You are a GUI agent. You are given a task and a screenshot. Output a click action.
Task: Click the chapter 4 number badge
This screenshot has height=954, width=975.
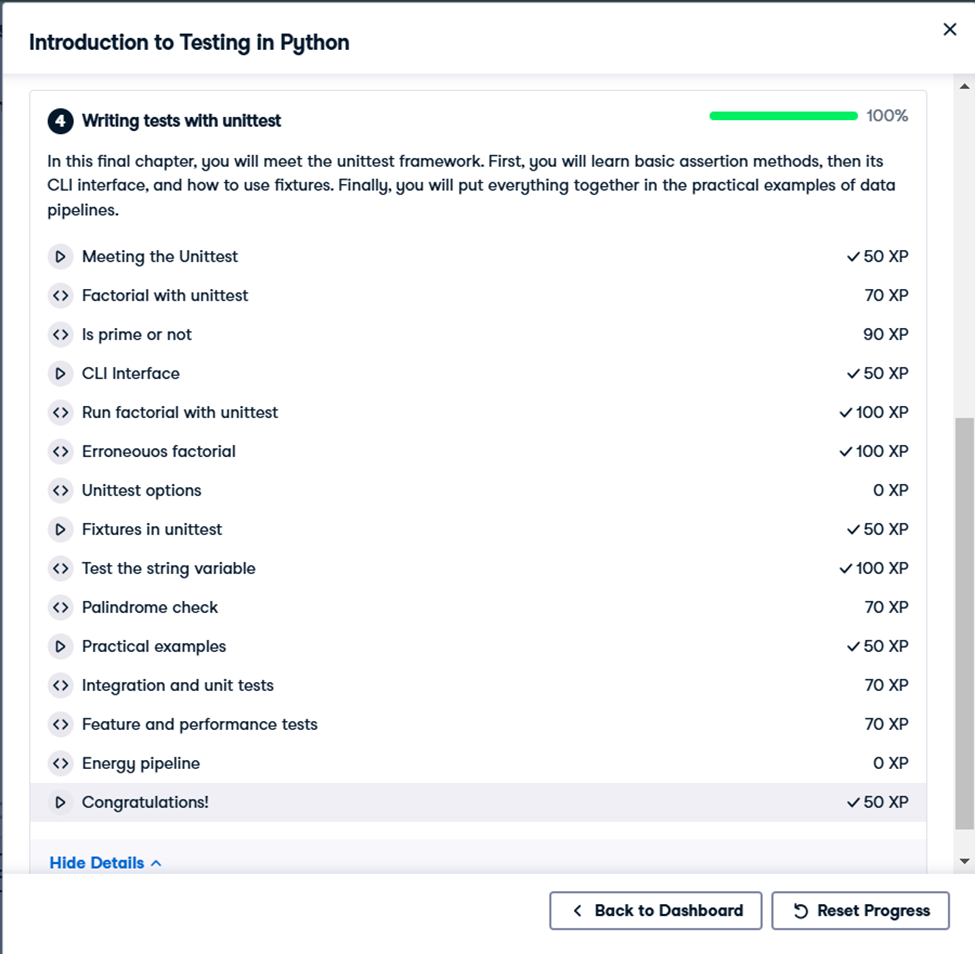pos(60,121)
